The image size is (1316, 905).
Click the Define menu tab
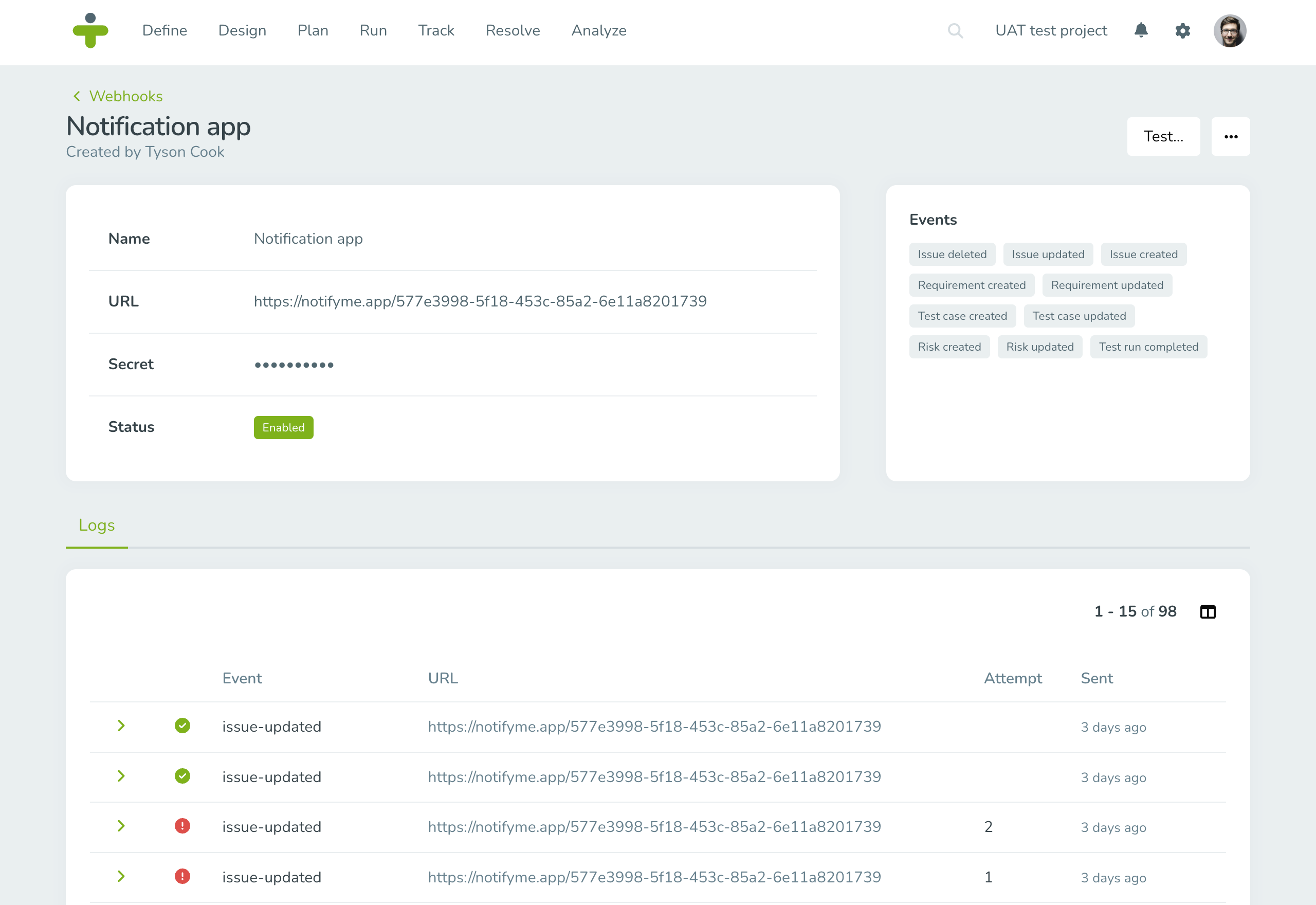164,30
